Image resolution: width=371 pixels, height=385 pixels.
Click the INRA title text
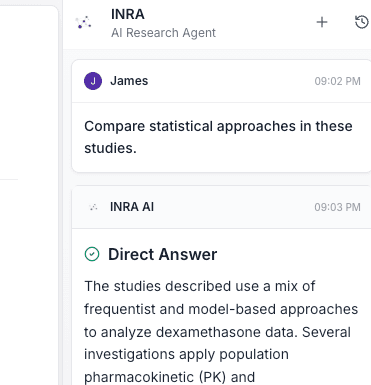[x=128, y=14]
